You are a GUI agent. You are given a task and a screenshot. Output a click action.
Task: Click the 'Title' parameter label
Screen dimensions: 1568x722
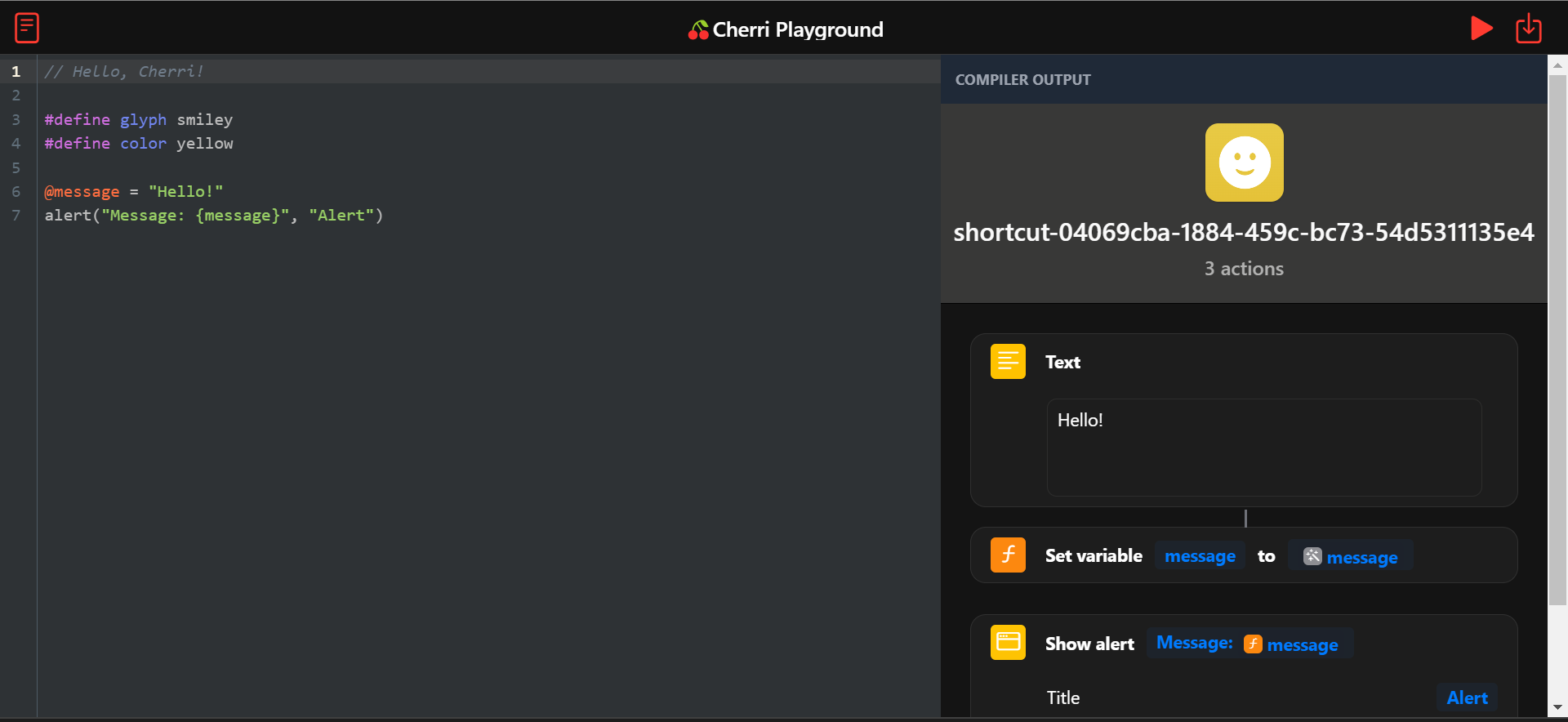(x=1063, y=697)
